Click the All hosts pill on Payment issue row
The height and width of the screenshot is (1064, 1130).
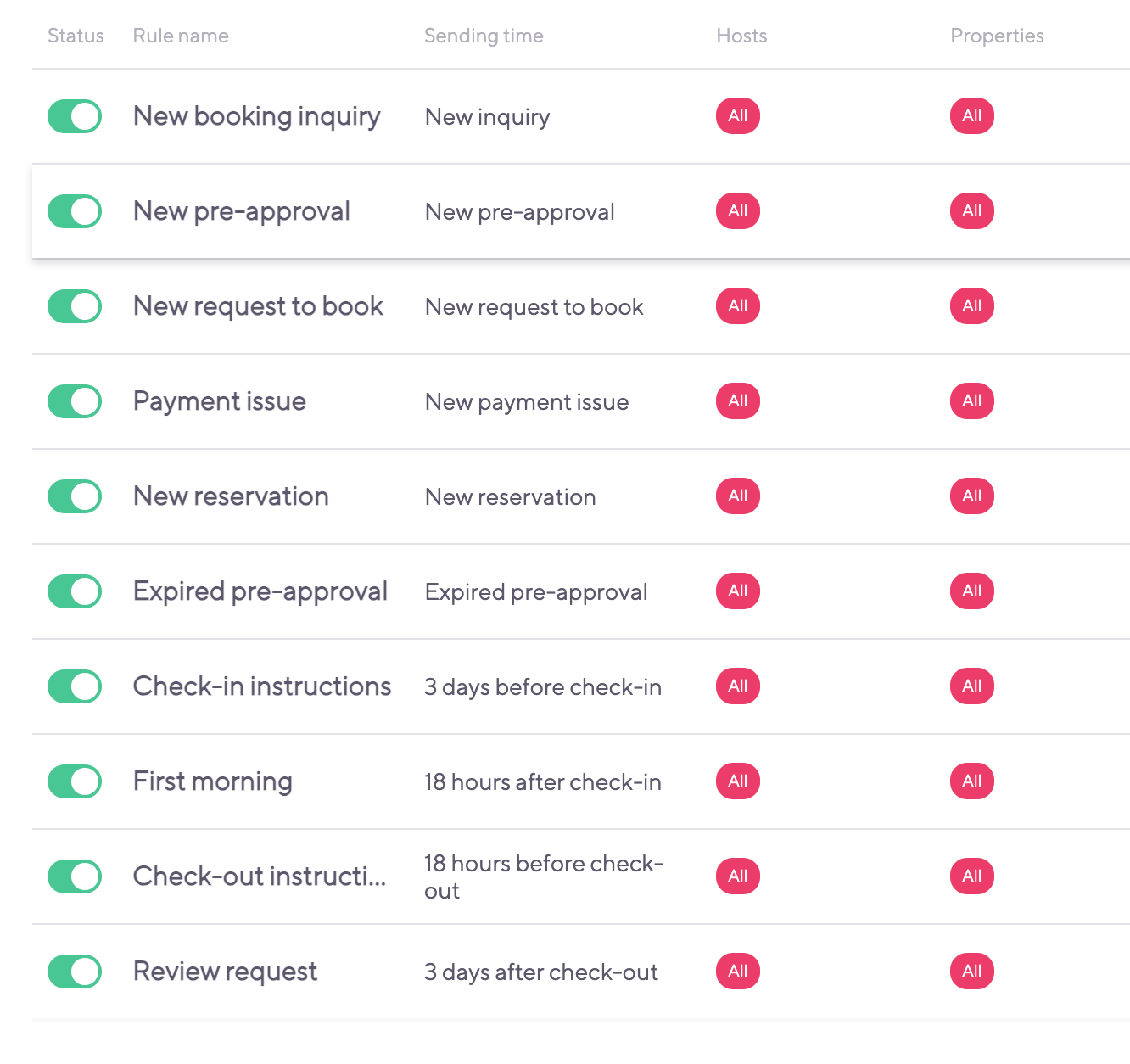[x=737, y=401]
